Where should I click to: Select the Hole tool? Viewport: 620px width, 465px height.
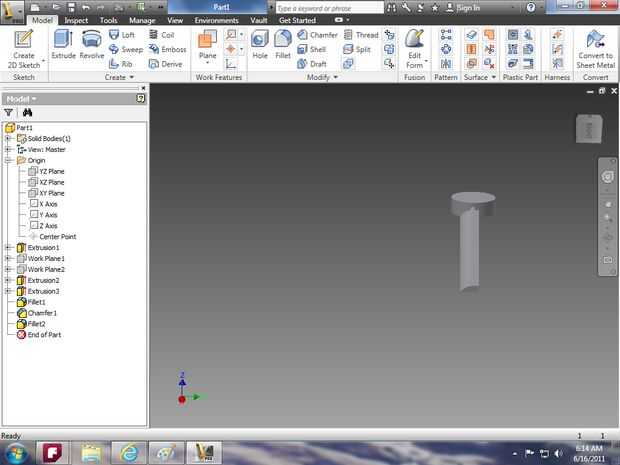tap(260, 44)
